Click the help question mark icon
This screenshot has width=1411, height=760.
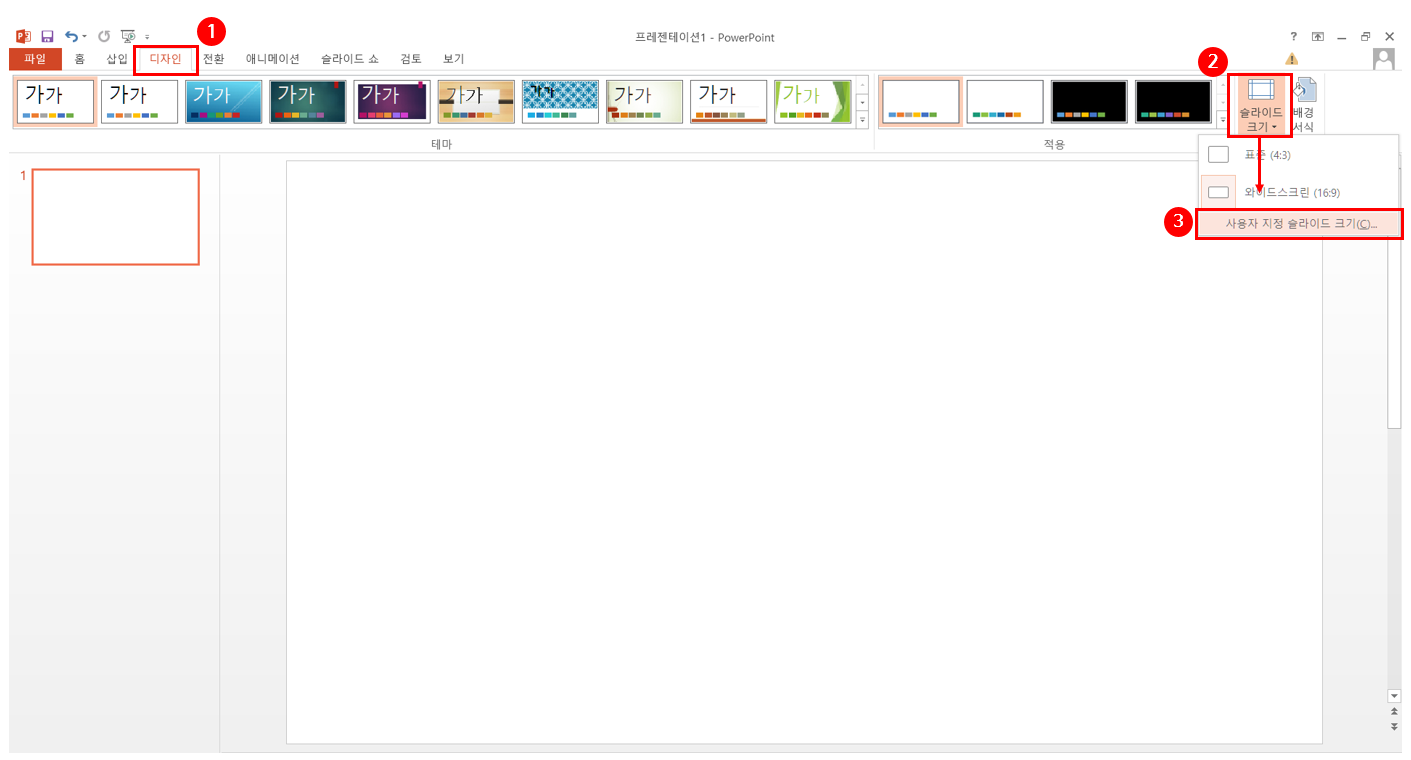pyautogui.click(x=1294, y=37)
